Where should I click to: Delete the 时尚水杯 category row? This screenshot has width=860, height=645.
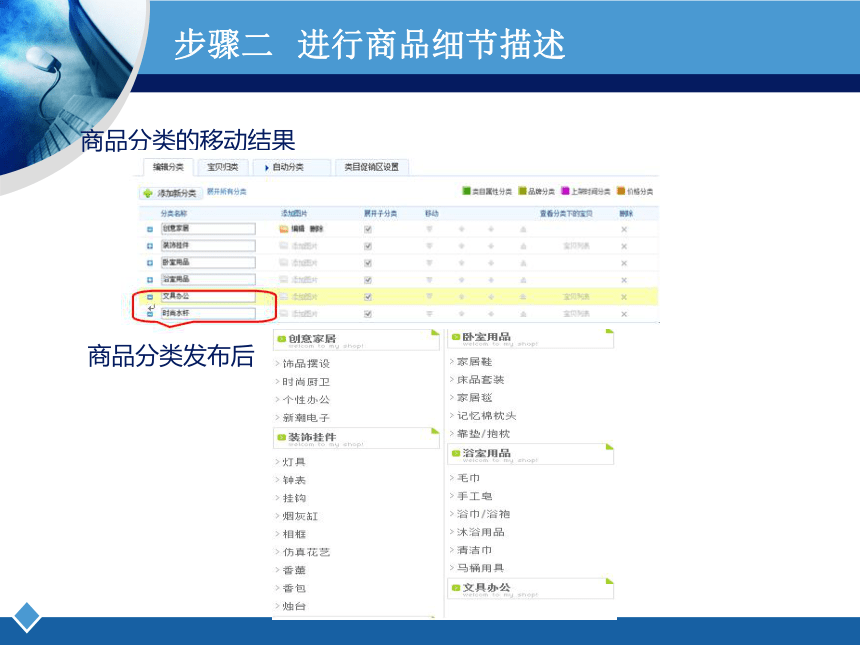point(624,314)
